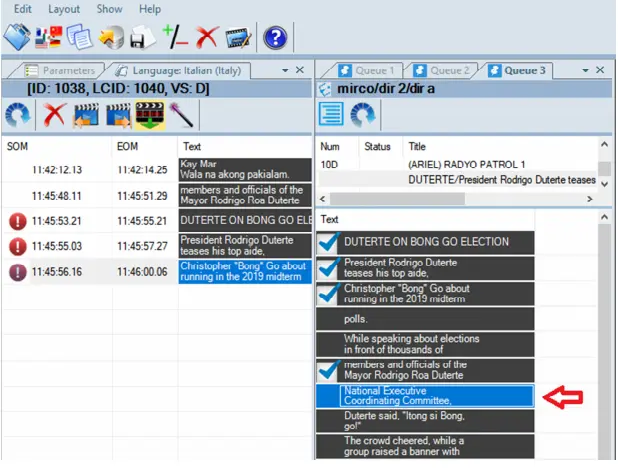Click the list view icon in Queue panel
Viewport: 618px width, 469px height.
(x=333, y=113)
